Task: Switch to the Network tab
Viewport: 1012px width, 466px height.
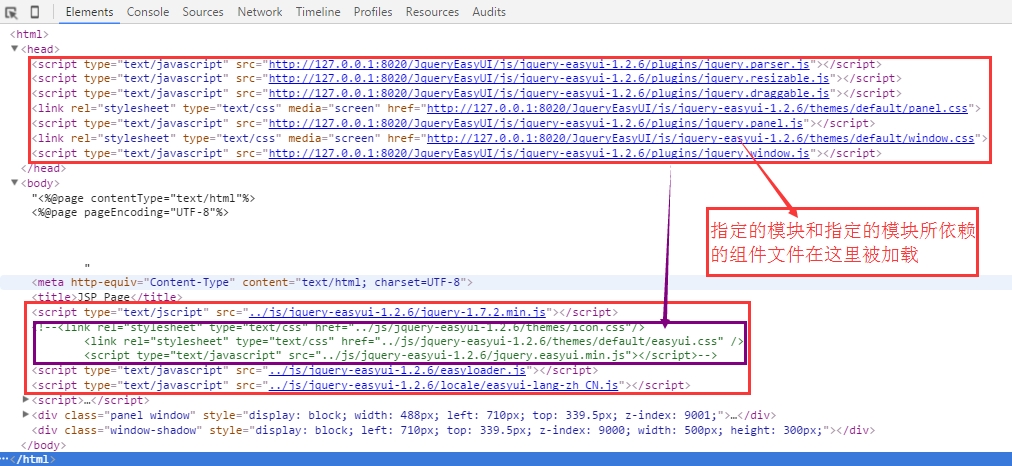Action: (x=259, y=12)
